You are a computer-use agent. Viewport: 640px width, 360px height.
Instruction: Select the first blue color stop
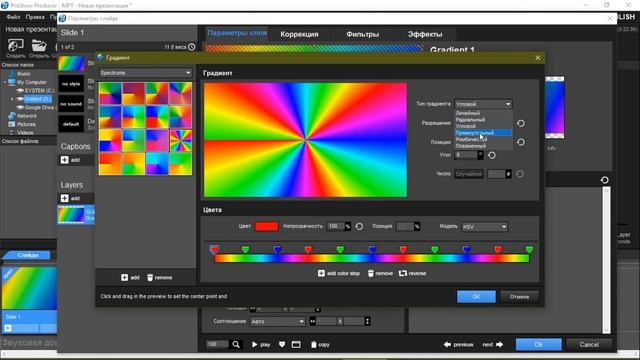[277, 249]
